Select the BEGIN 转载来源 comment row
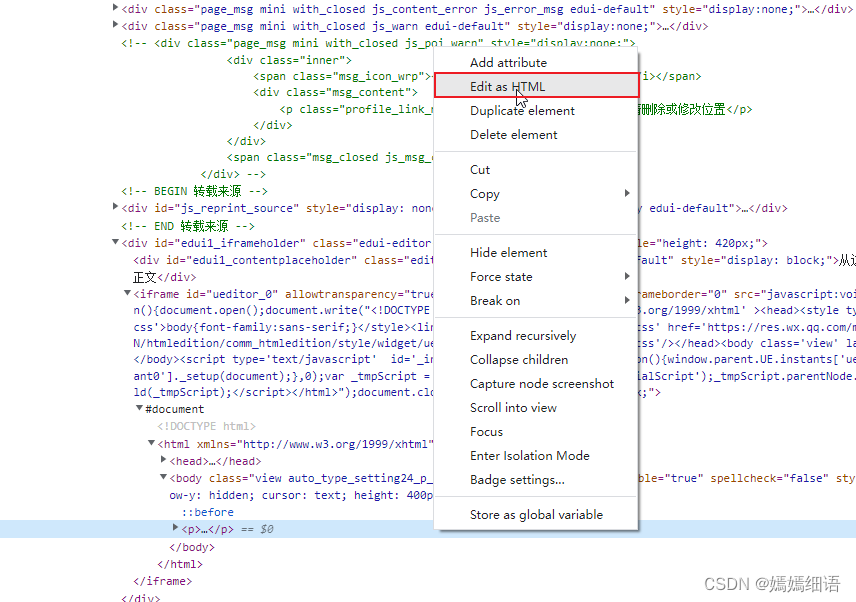Screen dimensions: 856x602 pyautogui.click(x=194, y=191)
